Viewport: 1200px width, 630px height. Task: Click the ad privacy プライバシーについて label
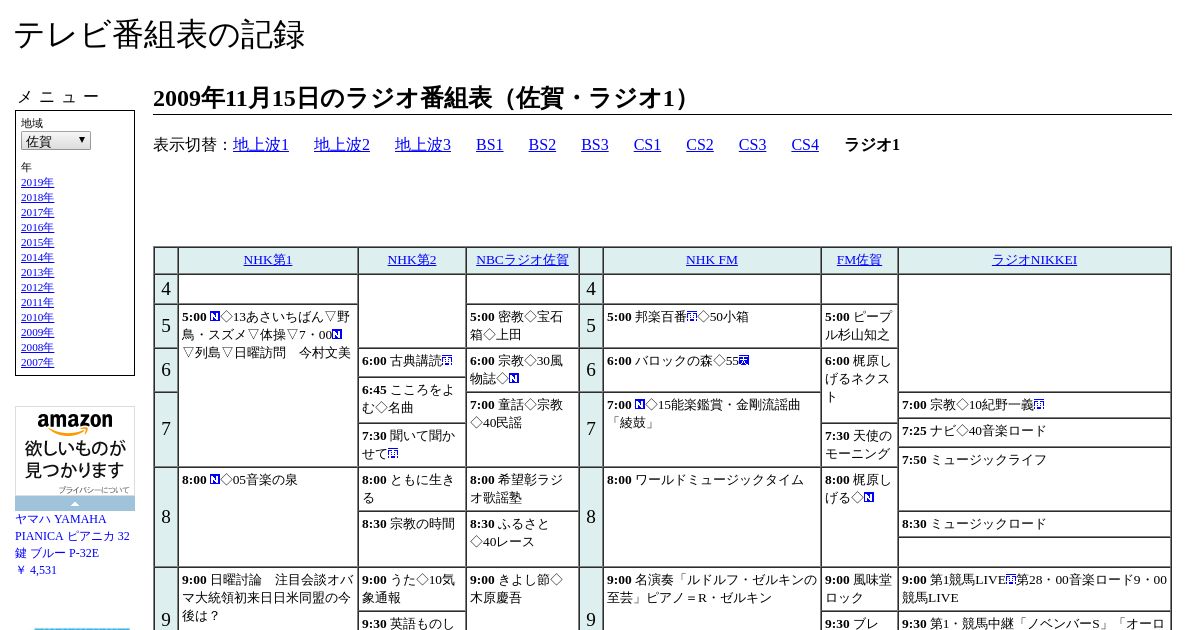[x=93, y=490]
